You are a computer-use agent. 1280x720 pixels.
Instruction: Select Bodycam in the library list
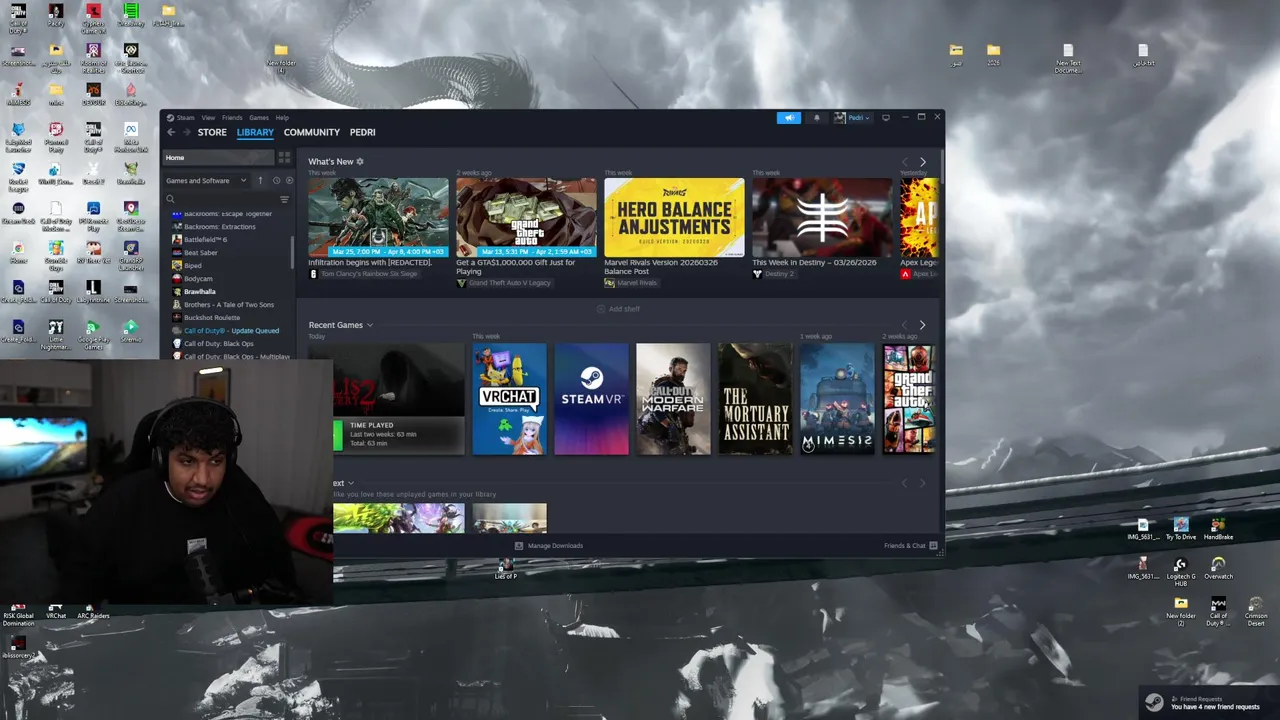pyautogui.click(x=198, y=278)
